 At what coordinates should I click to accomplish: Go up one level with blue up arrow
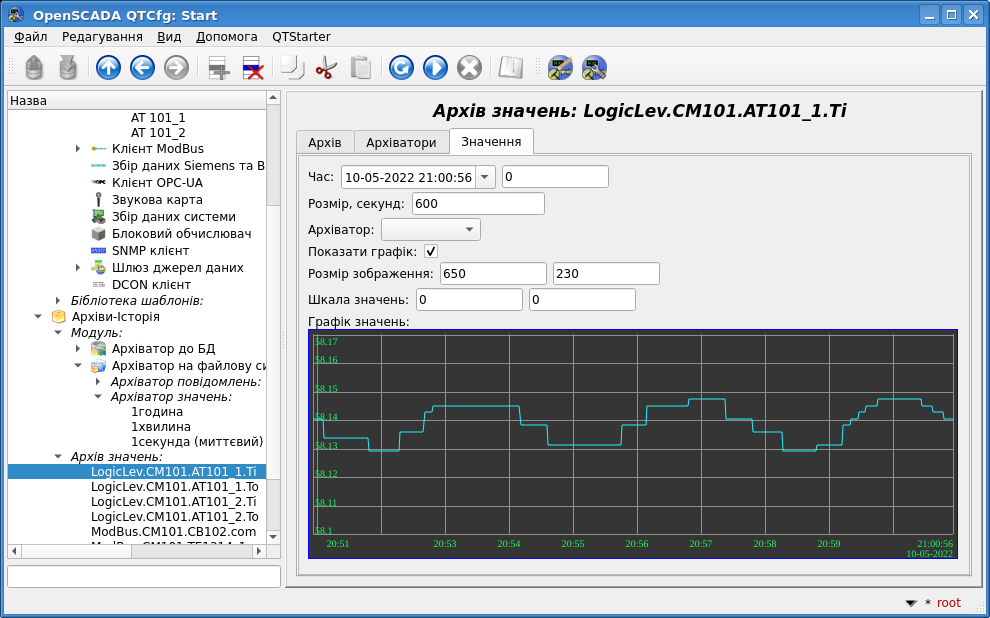pyautogui.click(x=109, y=68)
